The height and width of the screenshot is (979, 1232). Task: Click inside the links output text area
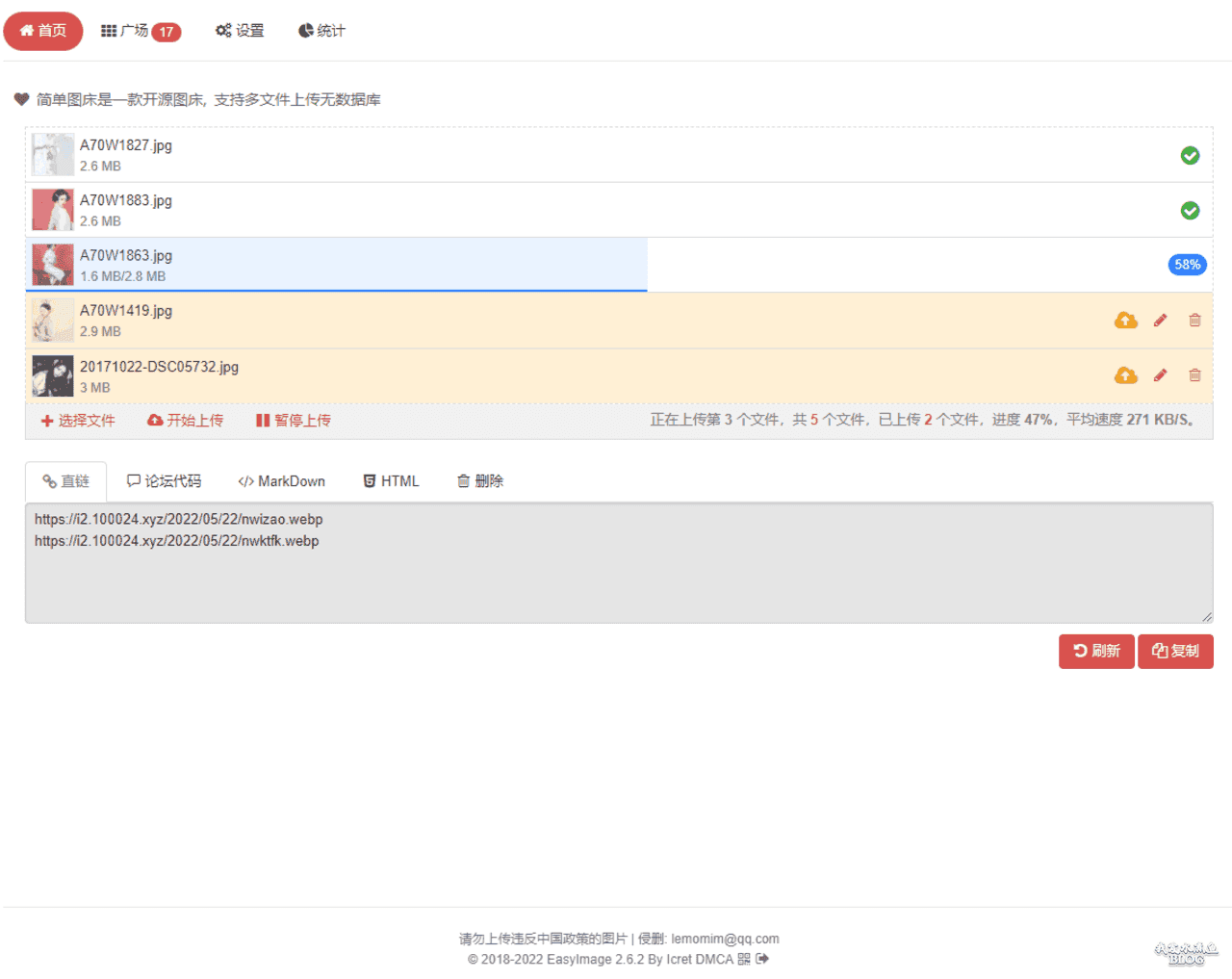tap(619, 563)
